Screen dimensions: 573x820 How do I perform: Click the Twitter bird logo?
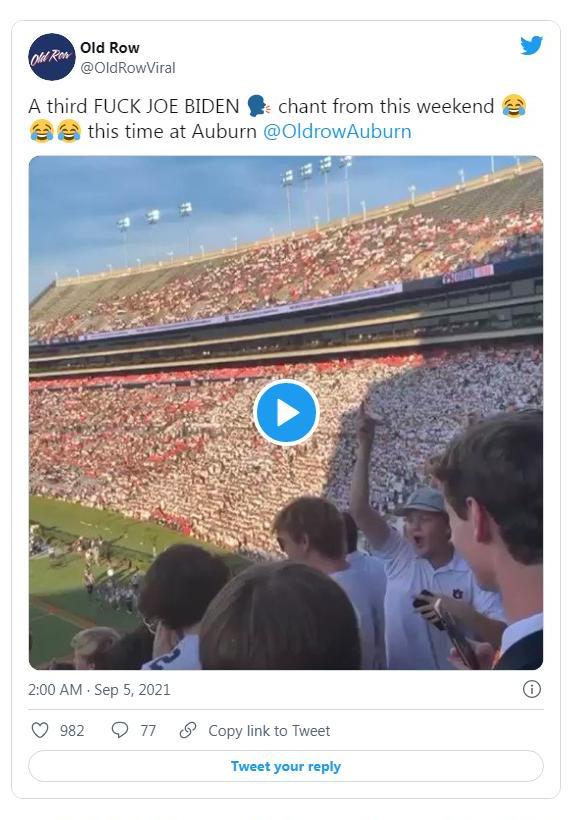coord(531,45)
